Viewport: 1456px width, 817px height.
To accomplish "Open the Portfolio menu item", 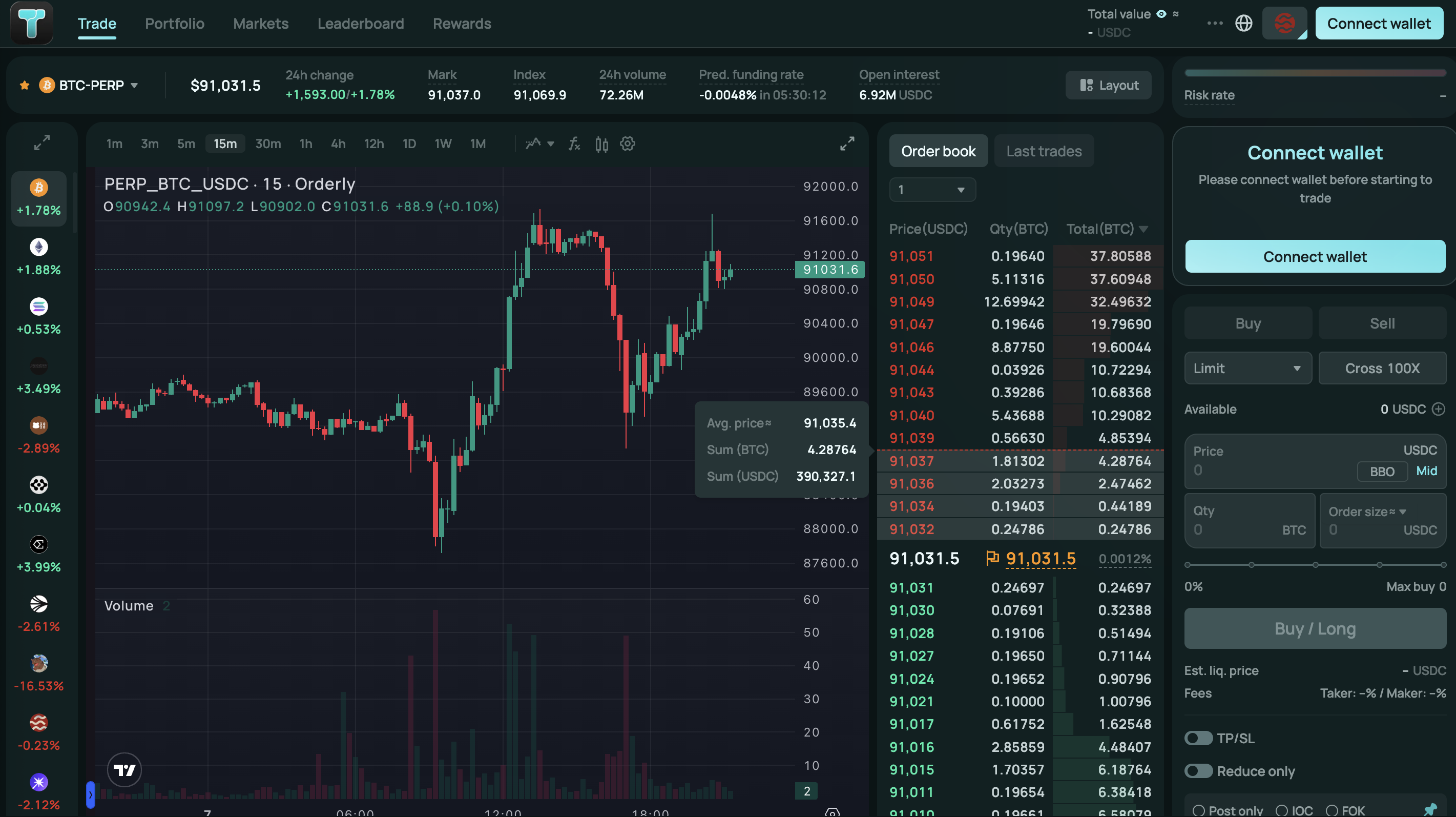I will click(x=175, y=23).
